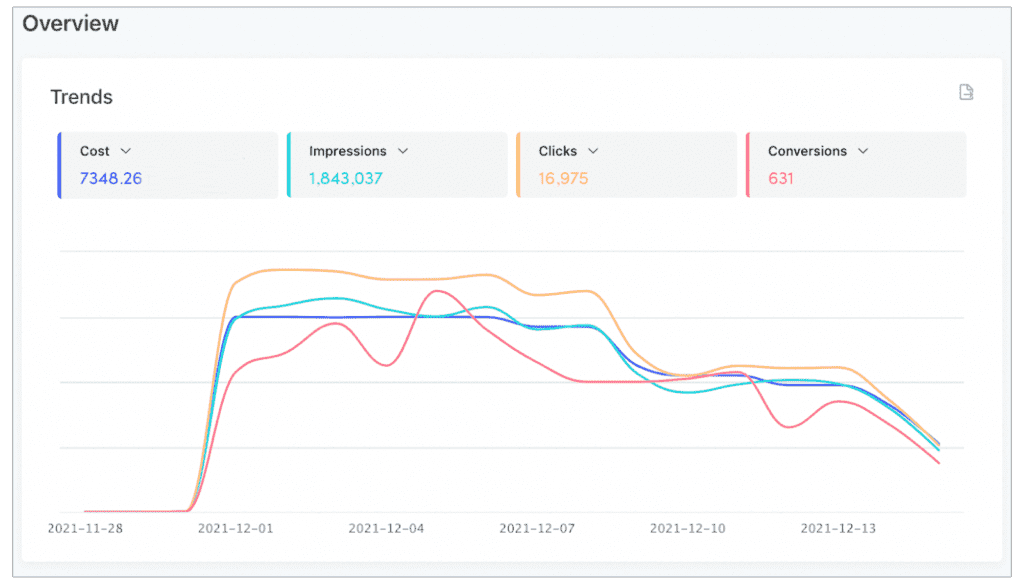Screen dimensions: 1024x584
Task: Export the Trends report via the file-export icon
Action: 966,91
